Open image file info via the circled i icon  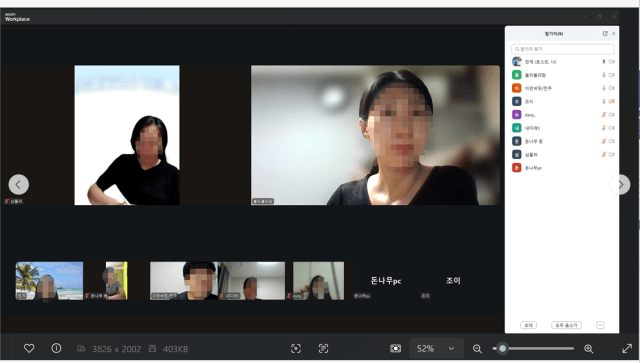coord(56,348)
